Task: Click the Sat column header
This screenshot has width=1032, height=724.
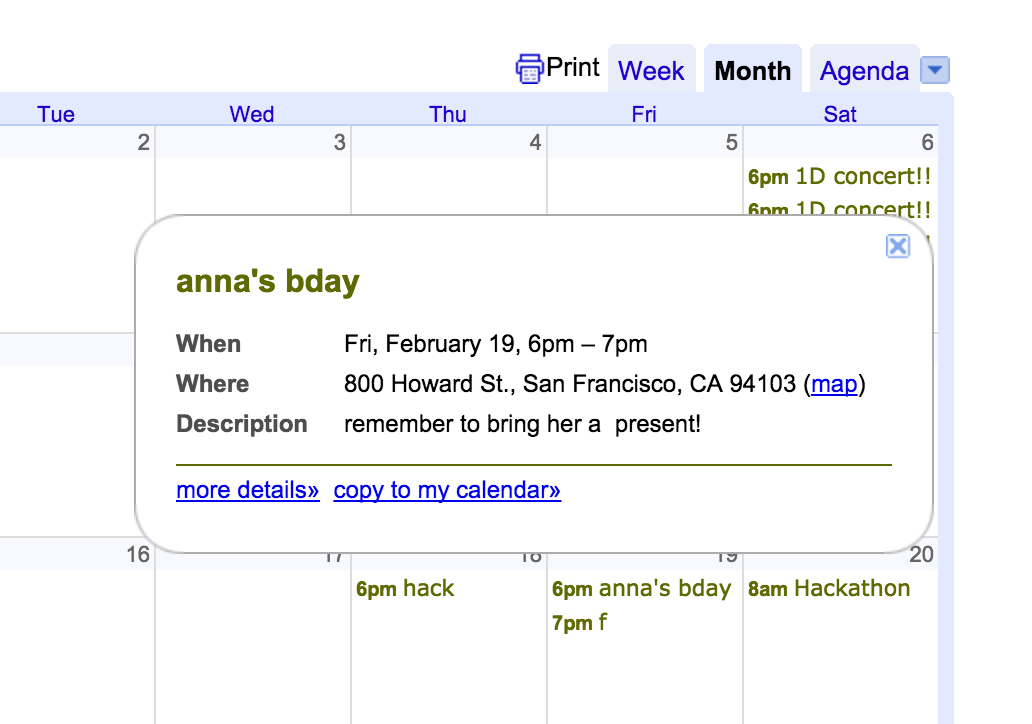Action: click(x=840, y=114)
